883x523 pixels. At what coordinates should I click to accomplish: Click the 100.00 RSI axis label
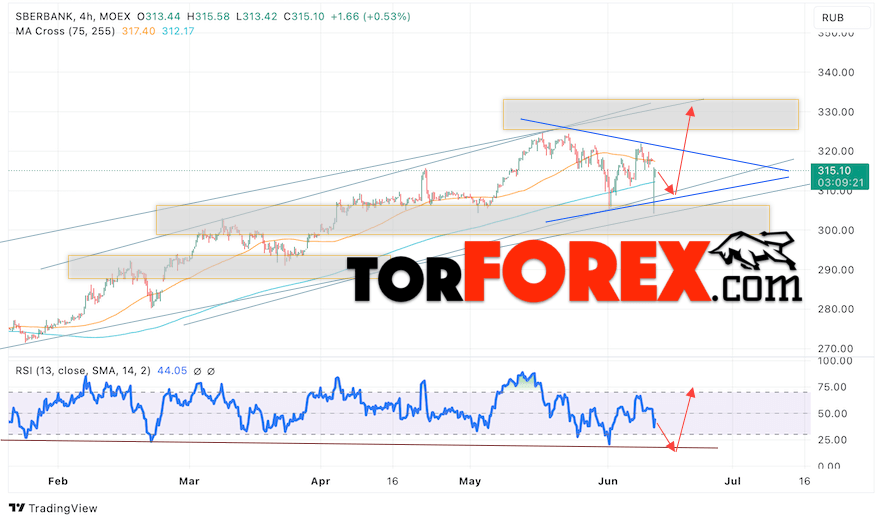[834, 361]
